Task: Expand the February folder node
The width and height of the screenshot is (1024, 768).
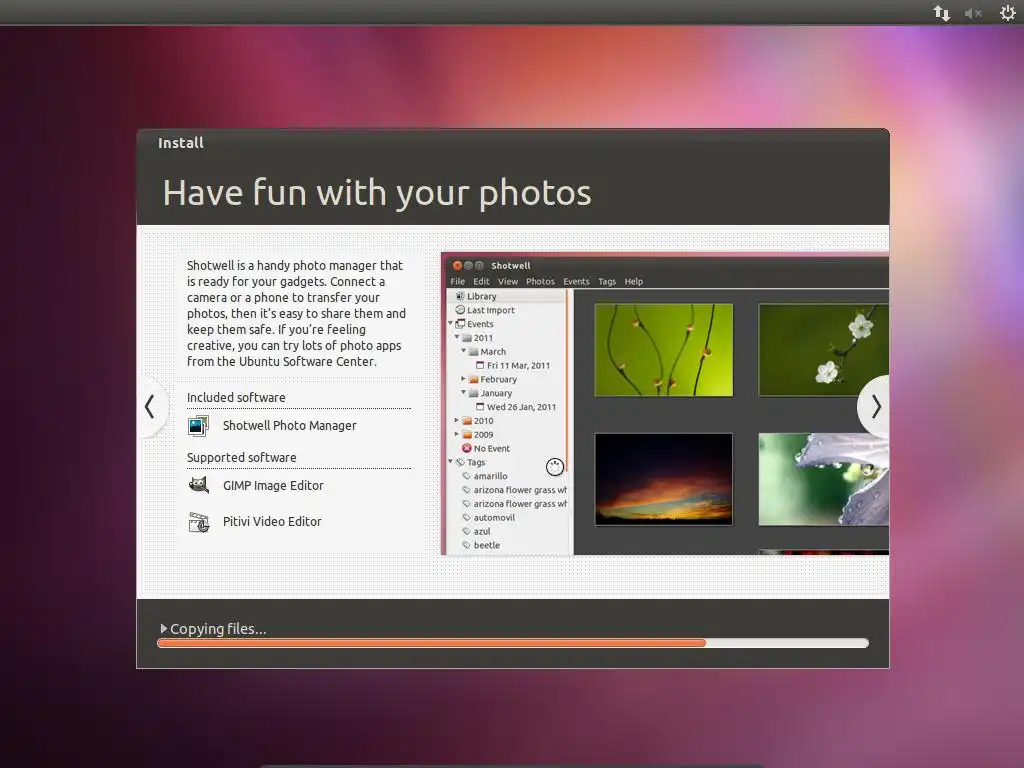Action: tap(463, 379)
